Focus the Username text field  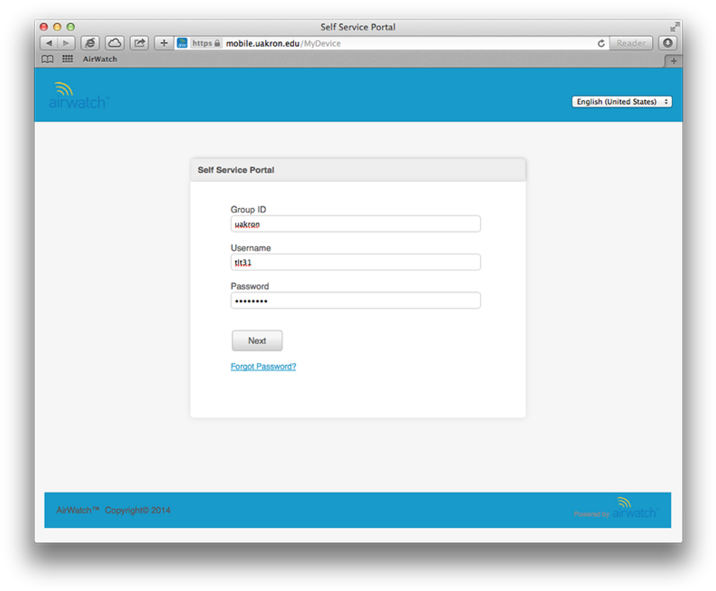point(355,263)
